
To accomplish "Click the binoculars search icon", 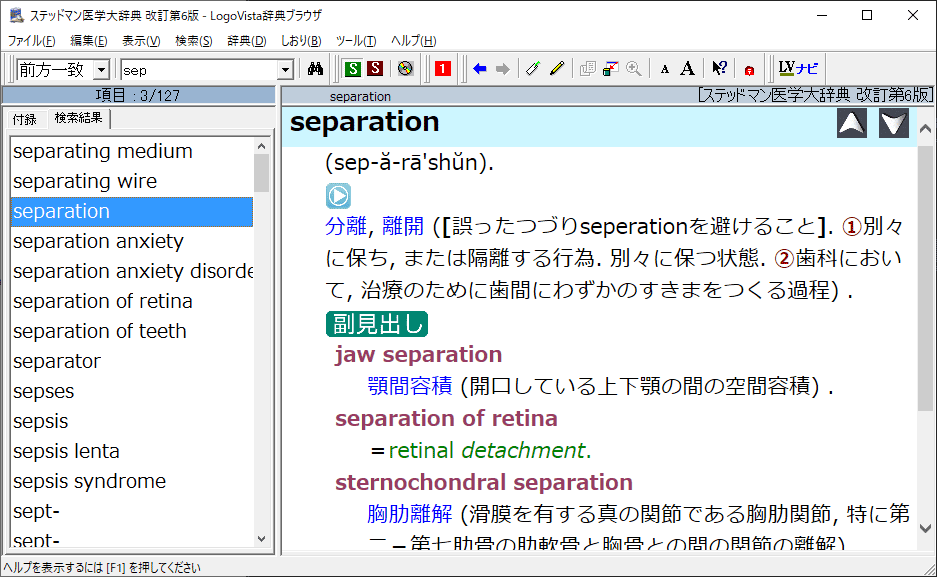I will 316,69.
